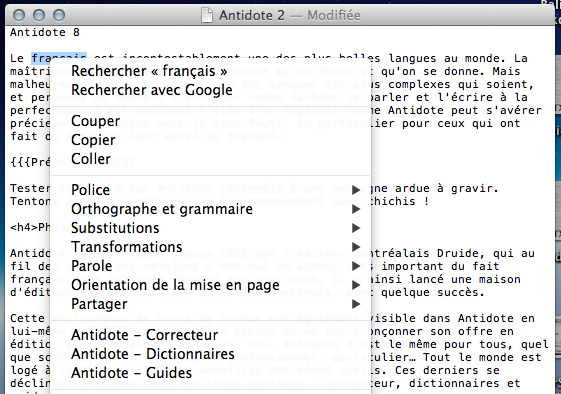Open Antidote – Dictionnaires from menu
The width and height of the screenshot is (561, 394).
[x=210, y=354]
